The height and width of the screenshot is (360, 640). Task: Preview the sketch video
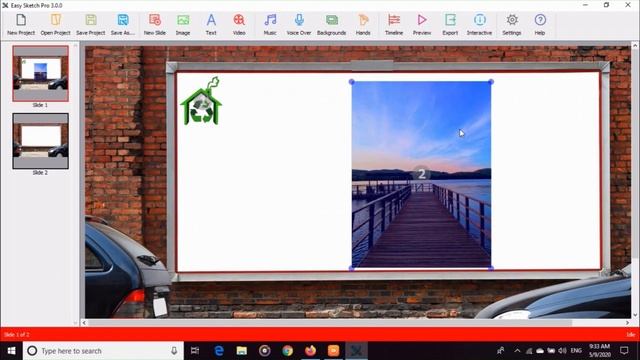[422, 24]
